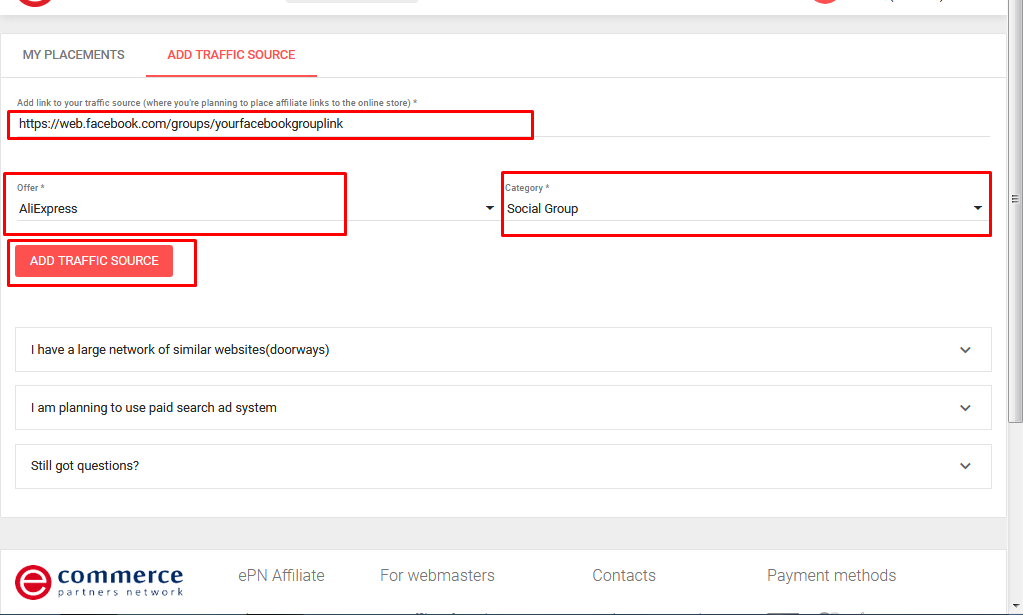Click the red Add Traffic Source button
The height and width of the screenshot is (615, 1023).
[x=94, y=261]
